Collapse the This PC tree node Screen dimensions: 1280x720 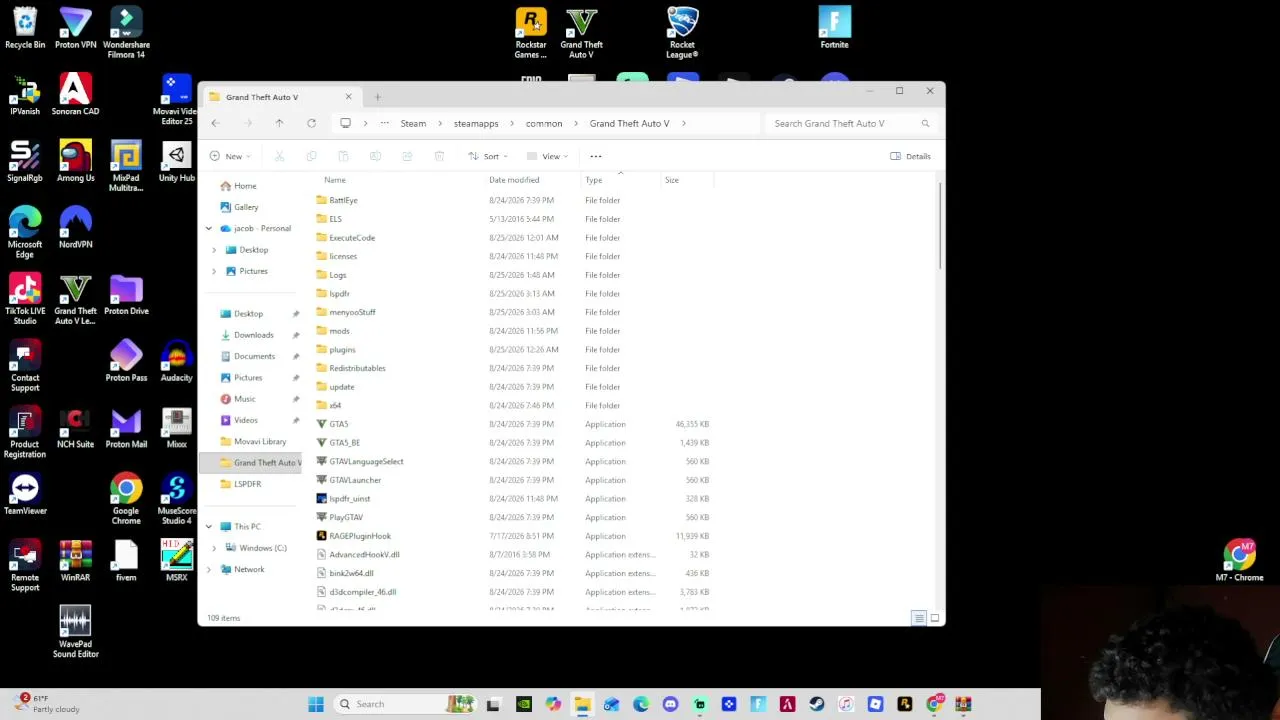click(x=209, y=526)
